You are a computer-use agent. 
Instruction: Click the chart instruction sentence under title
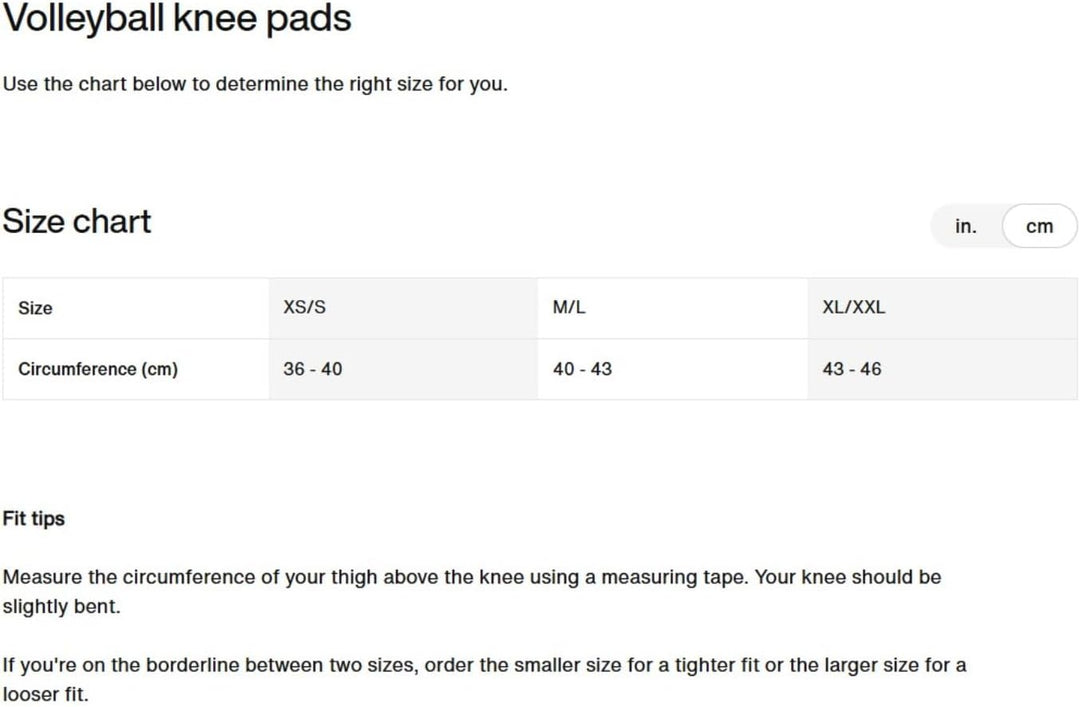coord(255,84)
